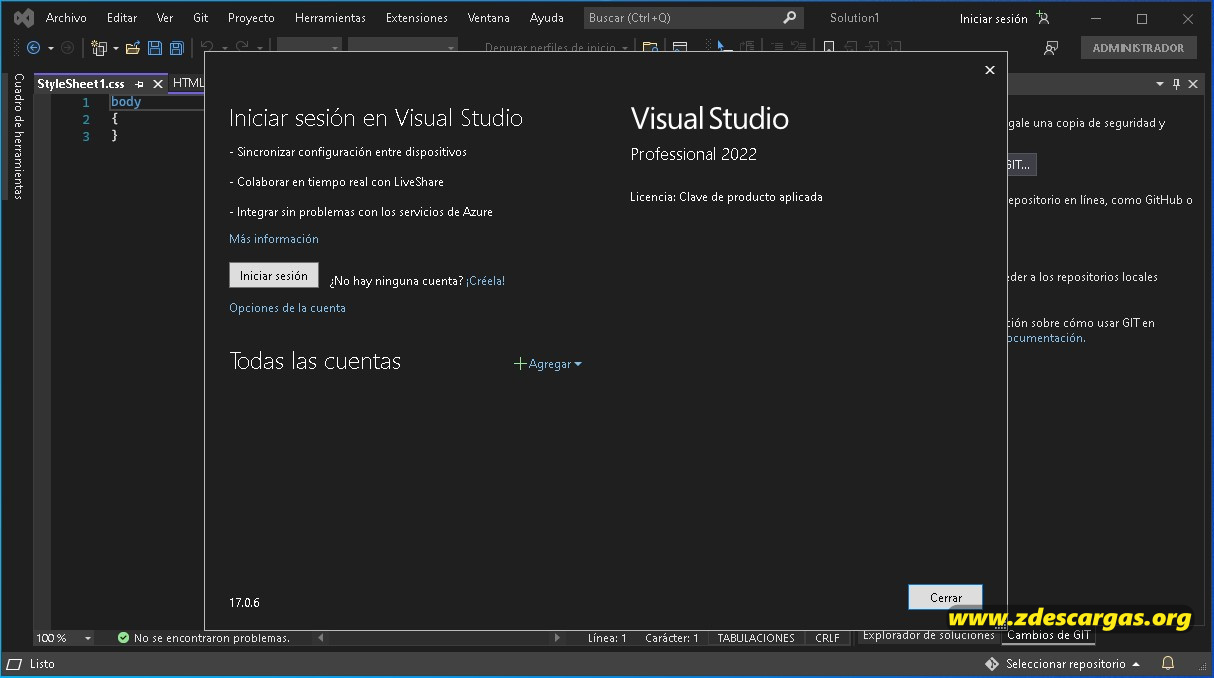Click the green check problems icon
The height and width of the screenshot is (678, 1214).
tap(124, 638)
